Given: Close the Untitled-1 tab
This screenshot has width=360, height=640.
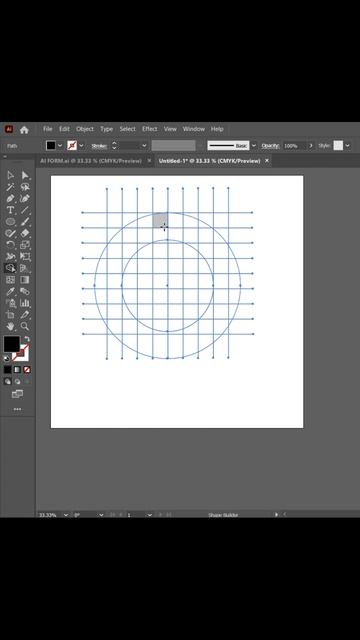Looking at the screenshot, I should 267,161.
